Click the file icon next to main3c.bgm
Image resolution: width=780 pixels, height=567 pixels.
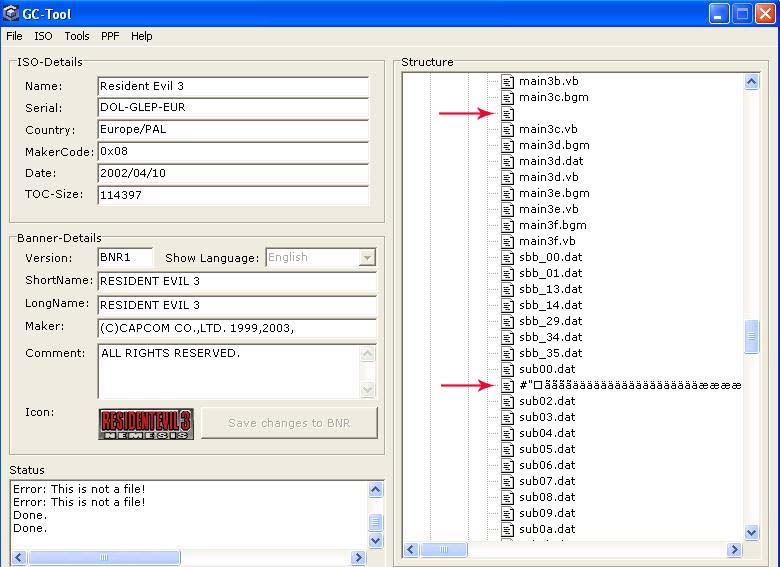click(507, 97)
